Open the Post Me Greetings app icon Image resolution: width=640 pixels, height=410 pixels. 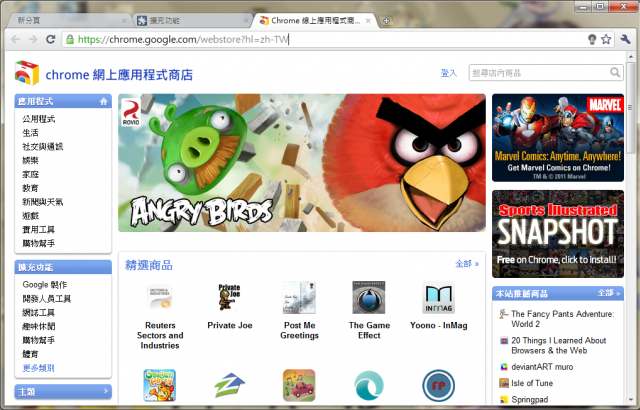299,297
